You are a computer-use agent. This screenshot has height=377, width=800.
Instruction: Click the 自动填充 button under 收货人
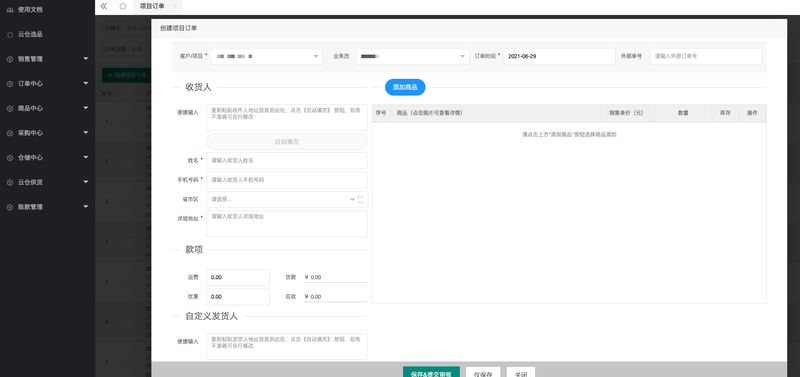coord(287,141)
